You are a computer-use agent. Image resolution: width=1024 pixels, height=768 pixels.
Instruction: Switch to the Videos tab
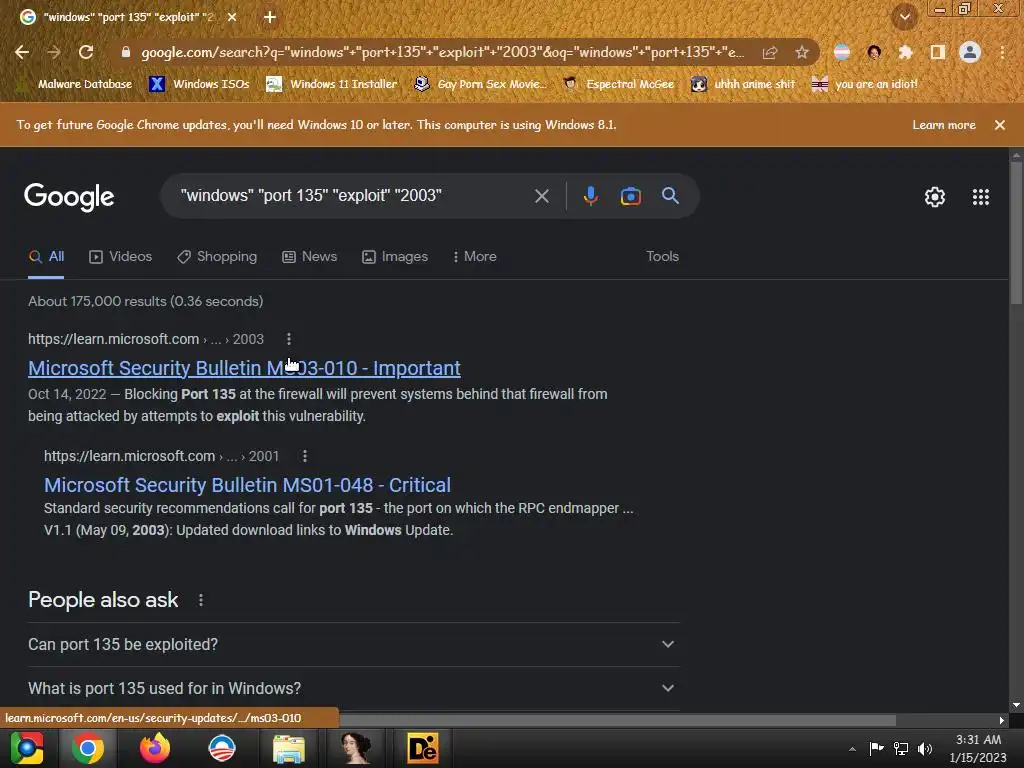(121, 257)
